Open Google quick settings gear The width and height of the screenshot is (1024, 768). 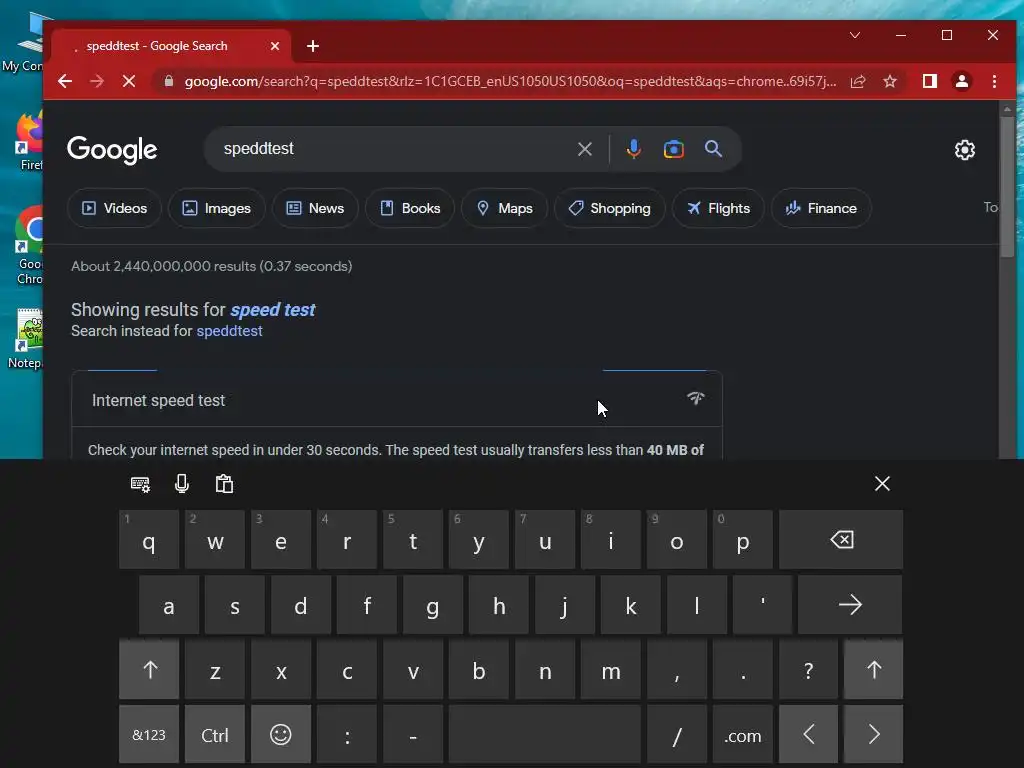click(965, 150)
